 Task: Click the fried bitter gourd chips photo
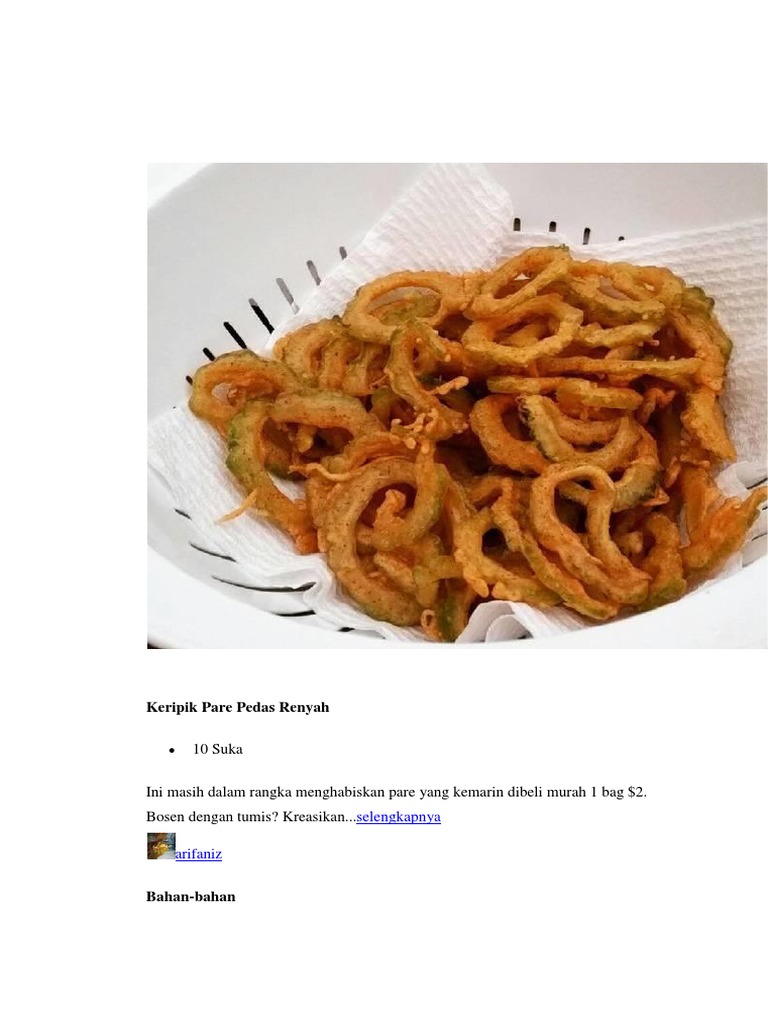point(457,406)
